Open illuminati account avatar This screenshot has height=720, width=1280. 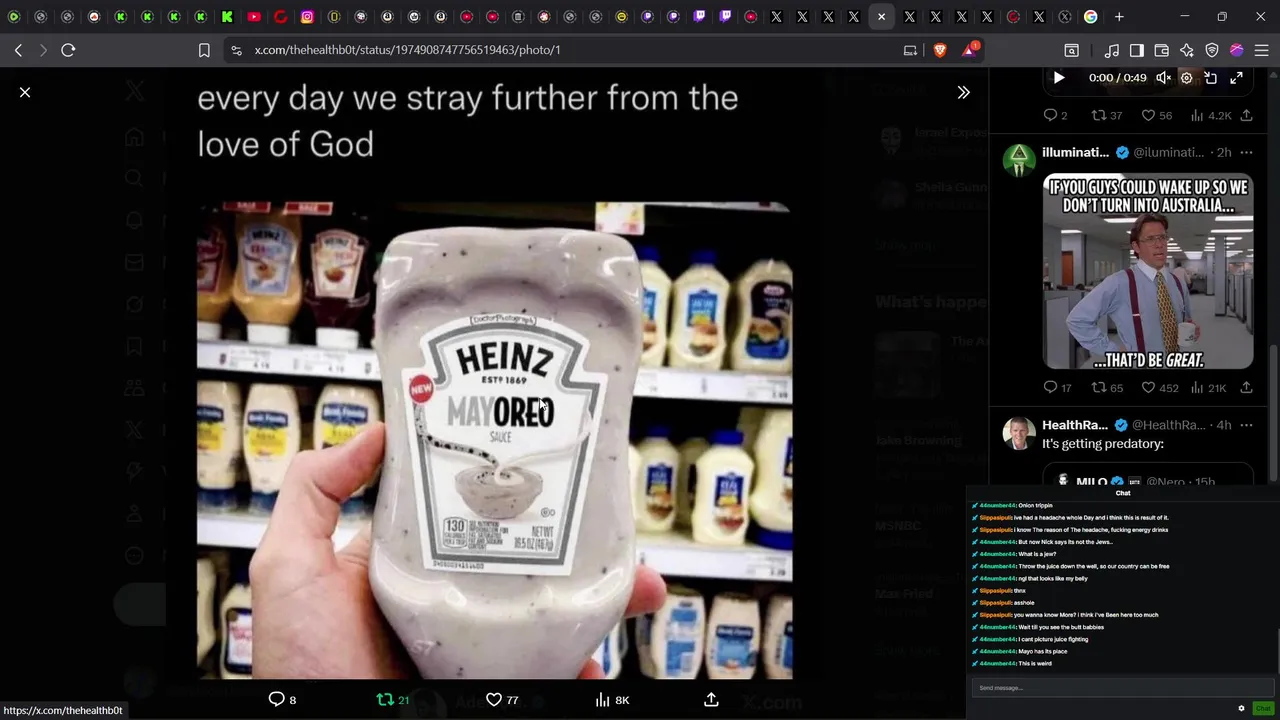(x=1019, y=160)
